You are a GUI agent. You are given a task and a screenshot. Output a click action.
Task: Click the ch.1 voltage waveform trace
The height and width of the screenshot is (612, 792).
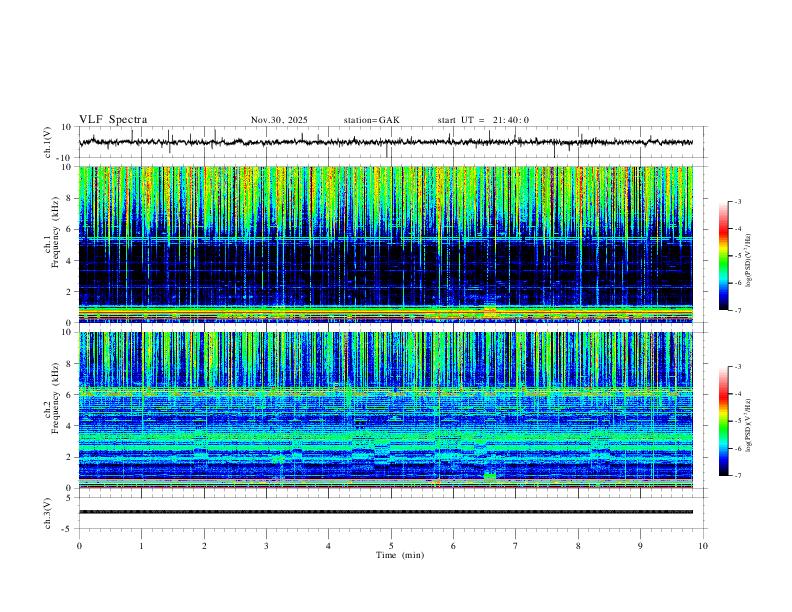tap(386, 142)
